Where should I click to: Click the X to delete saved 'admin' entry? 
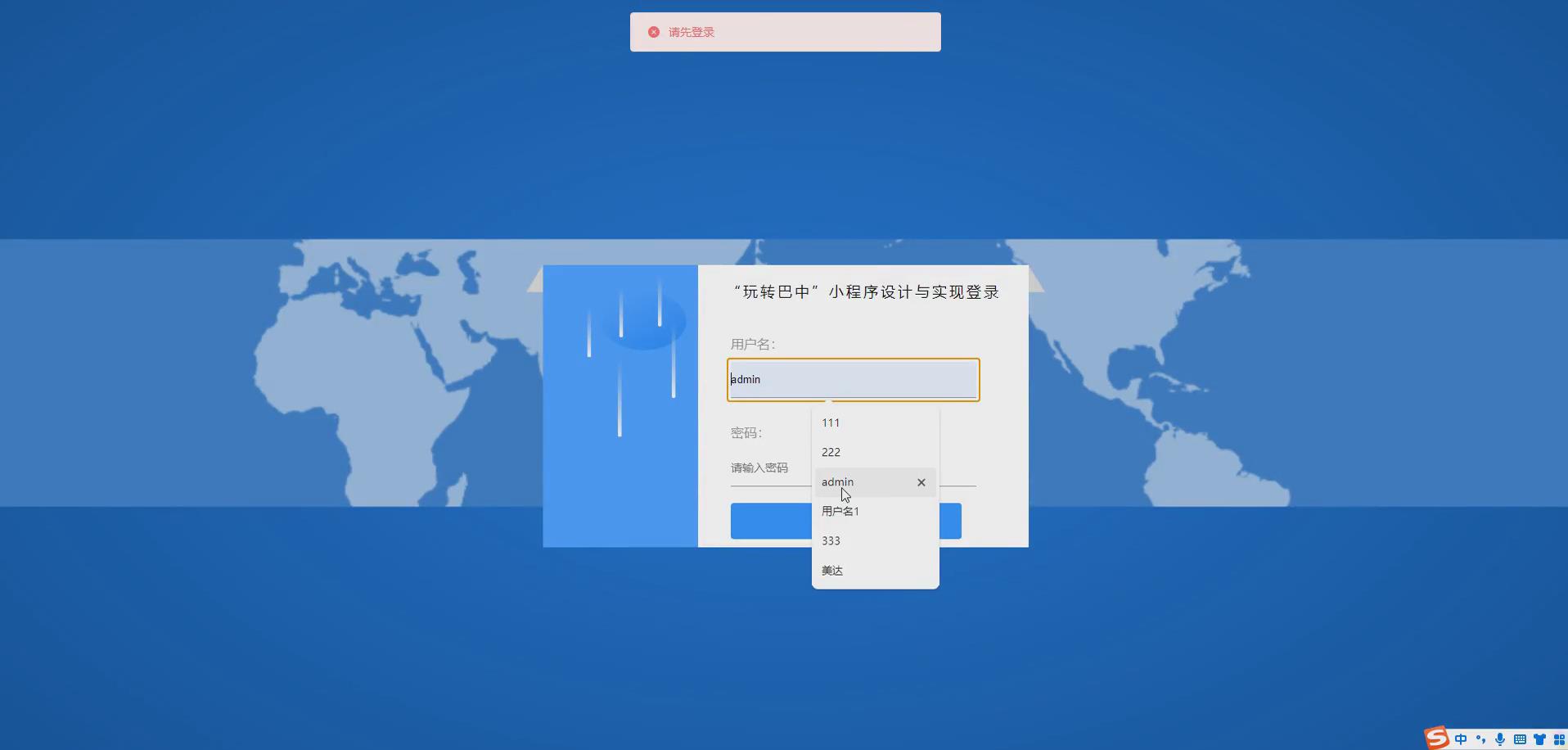point(920,482)
